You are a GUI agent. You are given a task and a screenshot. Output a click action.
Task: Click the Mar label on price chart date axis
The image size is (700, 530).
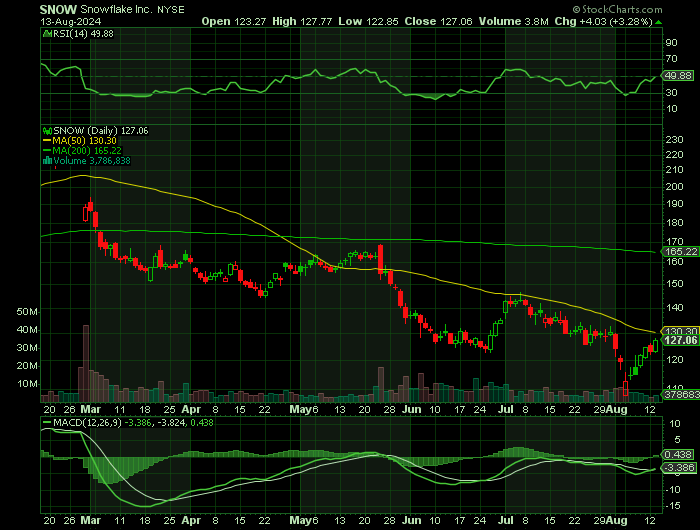click(x=91, y=409)
